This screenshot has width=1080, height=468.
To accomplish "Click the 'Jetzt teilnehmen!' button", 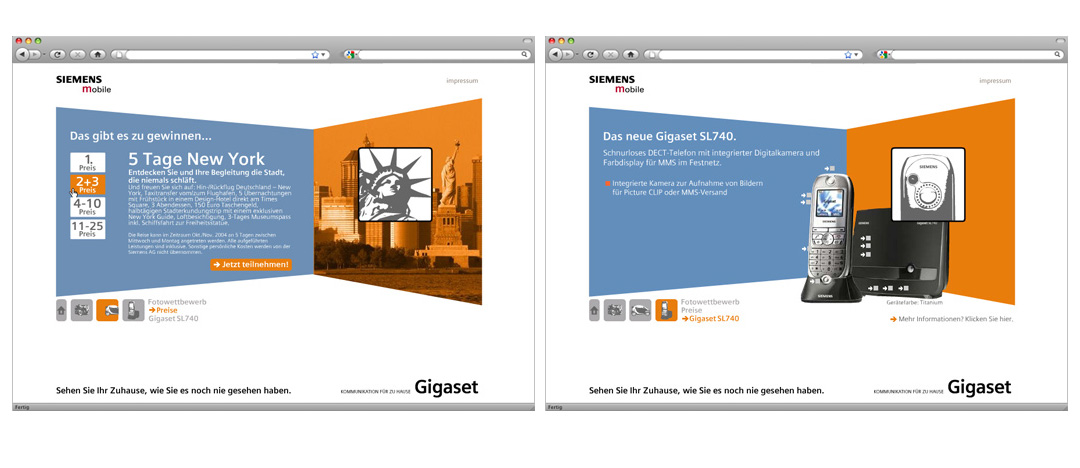I will tap(251, 265).
